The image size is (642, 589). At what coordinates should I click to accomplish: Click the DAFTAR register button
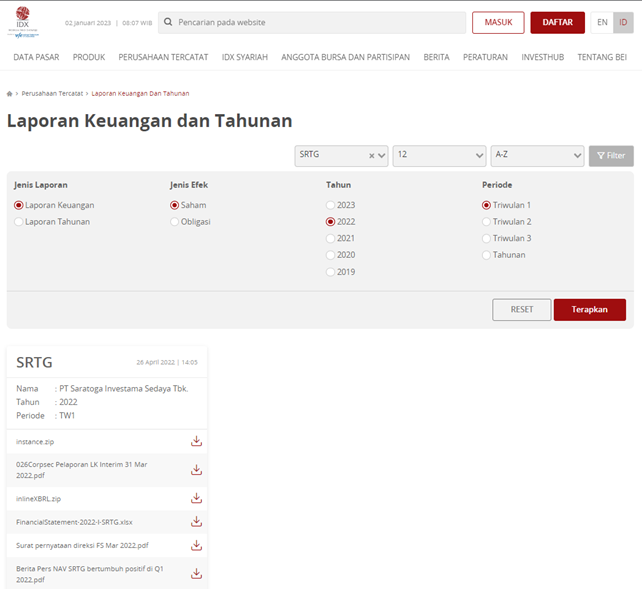point(557,23)
